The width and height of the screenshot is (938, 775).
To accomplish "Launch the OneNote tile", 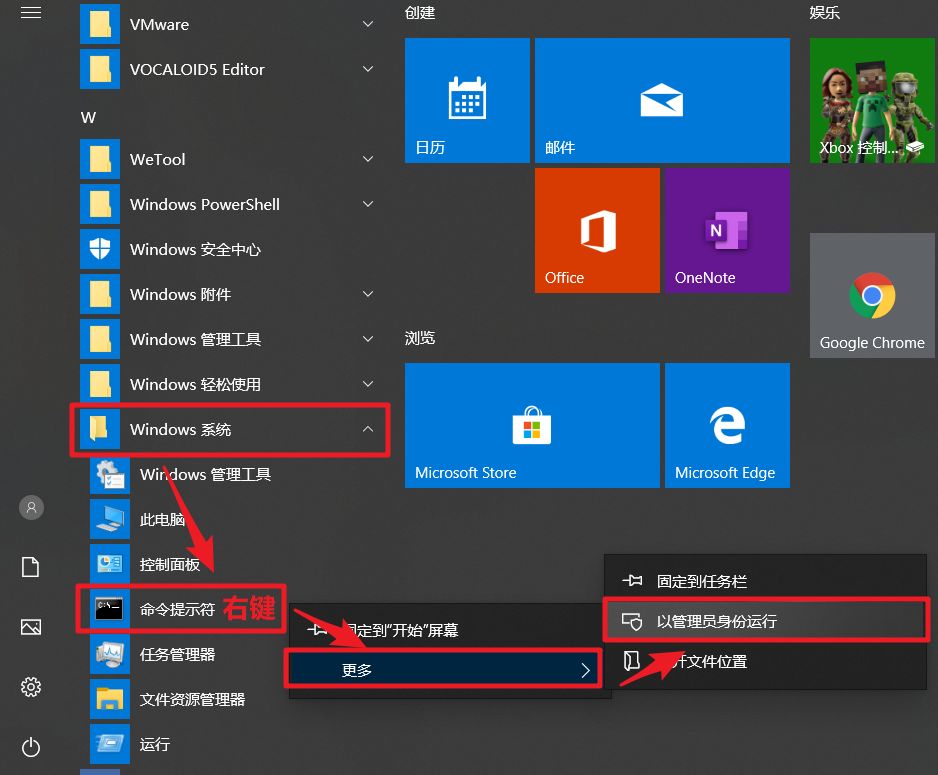I will tap(727, 230).
